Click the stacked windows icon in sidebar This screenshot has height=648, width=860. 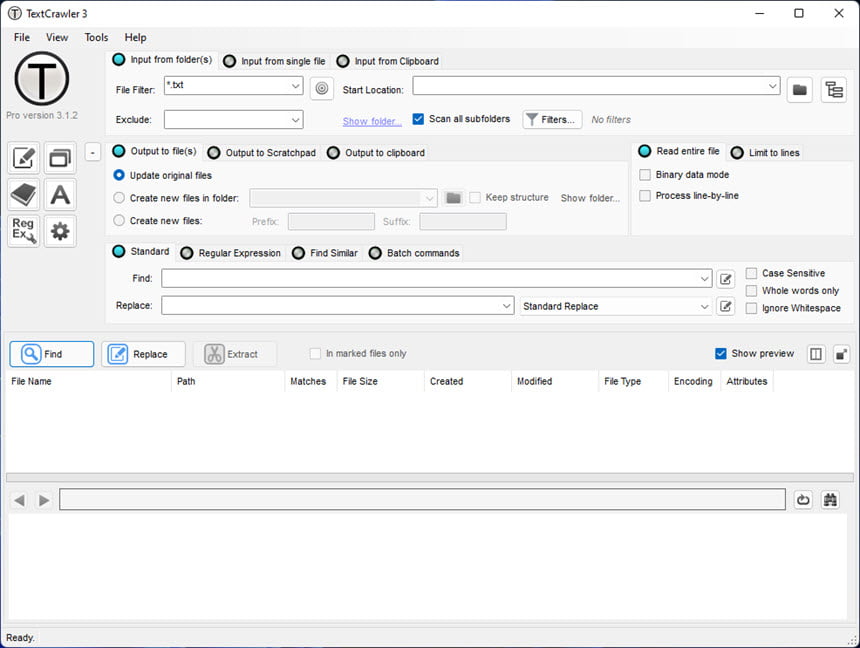tap(60, 158)
